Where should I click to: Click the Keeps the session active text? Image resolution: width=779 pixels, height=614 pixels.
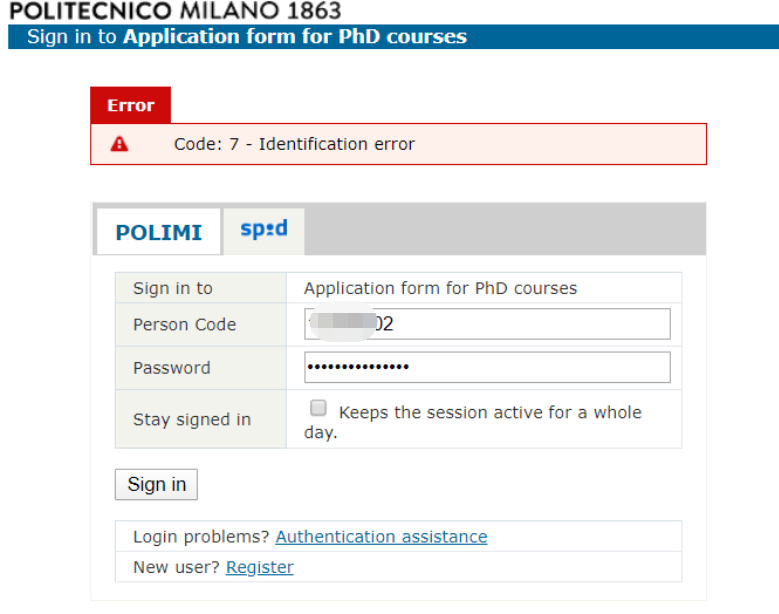point(472,422)
